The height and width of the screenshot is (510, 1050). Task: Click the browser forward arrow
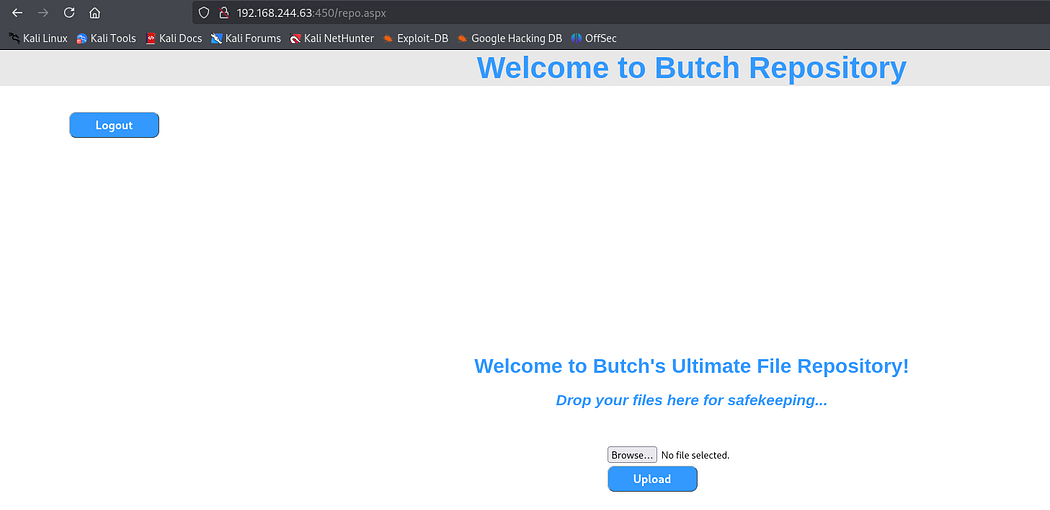[43, 13]
